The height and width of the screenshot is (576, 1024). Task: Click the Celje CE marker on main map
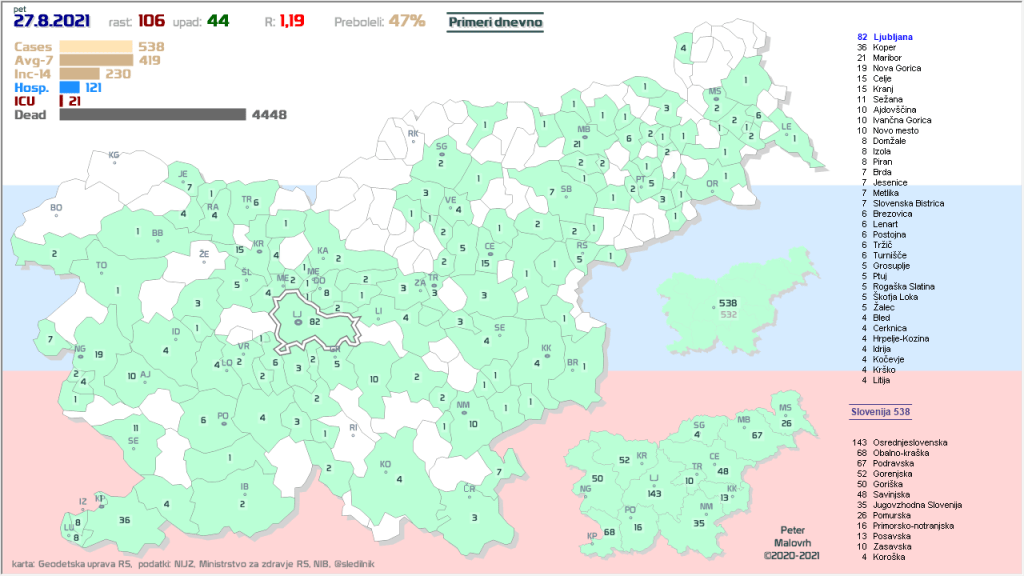tap(489, 252)
